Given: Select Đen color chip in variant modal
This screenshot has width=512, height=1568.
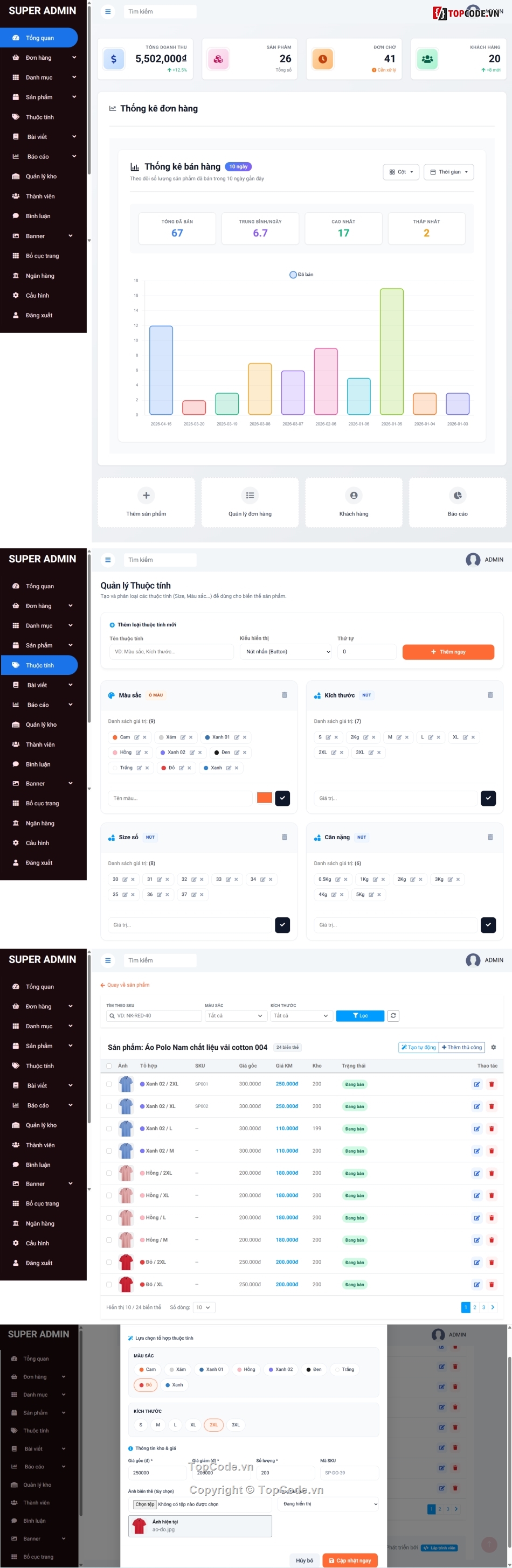Looking at the screenshot, I should pyautogui.click(x=314, y=1369).
